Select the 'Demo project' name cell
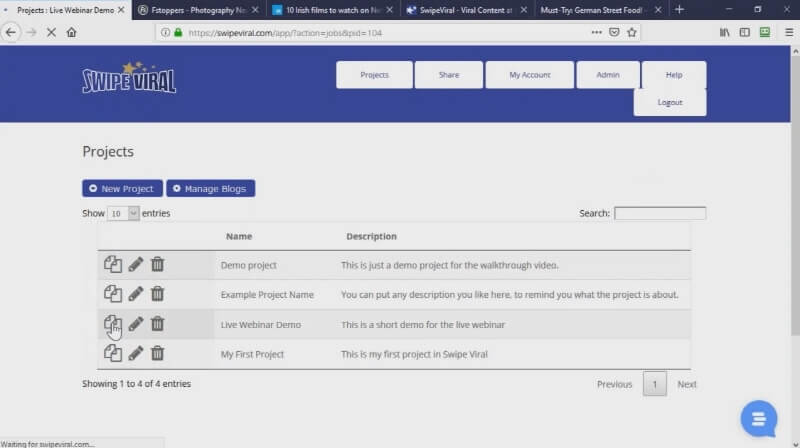800x448 pixels. coord(248,265)
